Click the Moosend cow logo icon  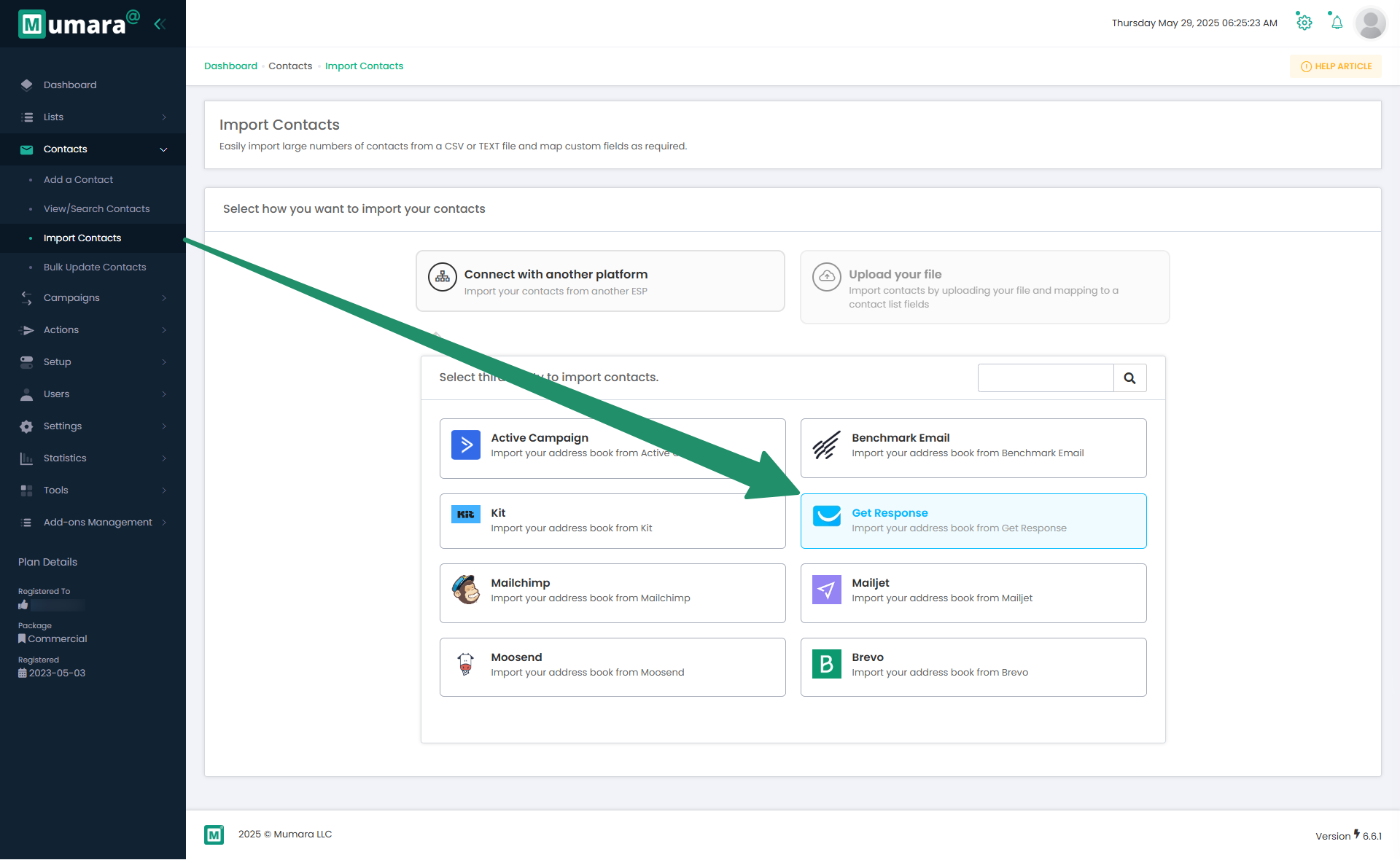[465, 664]
